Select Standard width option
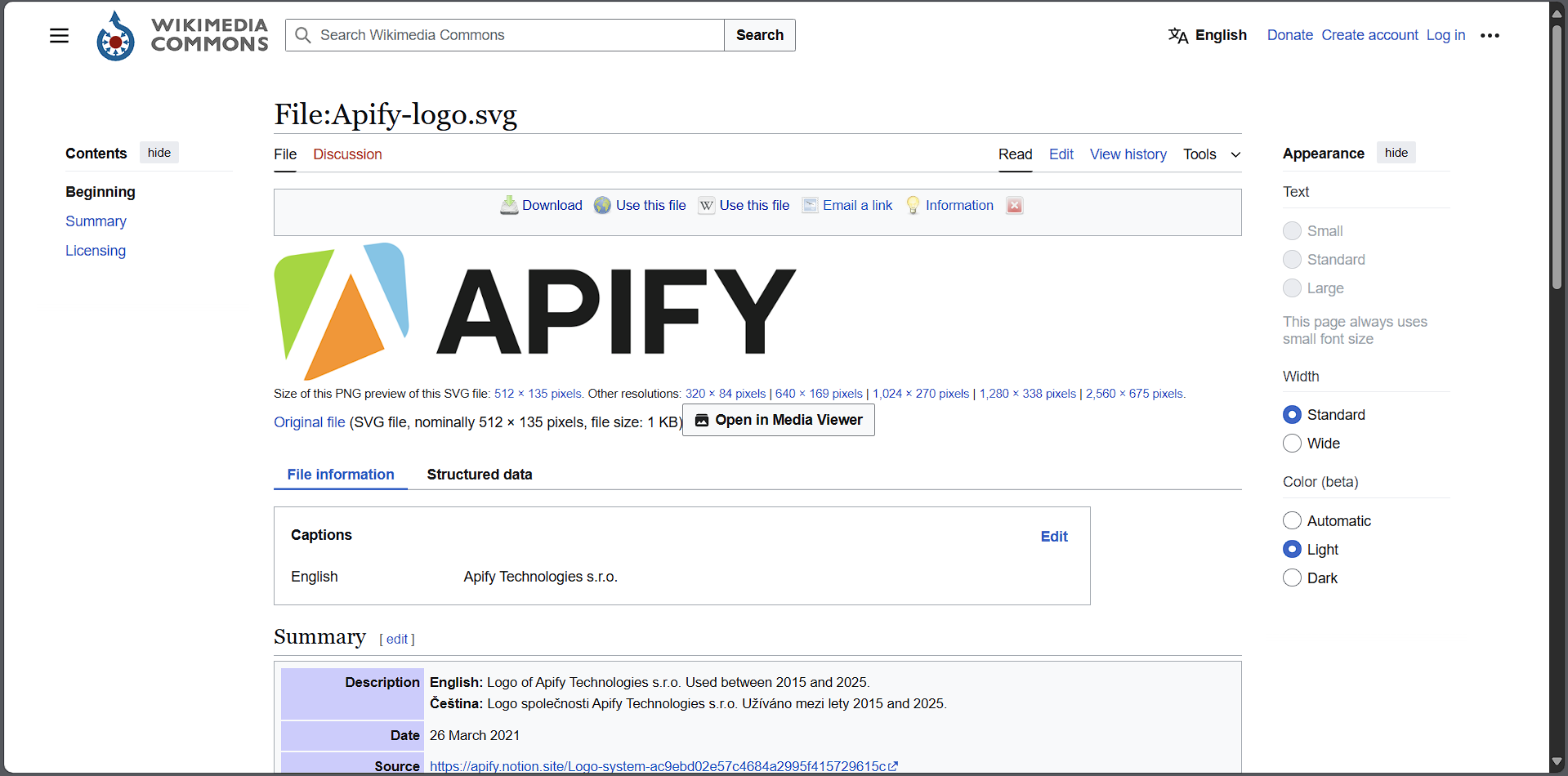Screen dimensions: 1568x776 1292,415
